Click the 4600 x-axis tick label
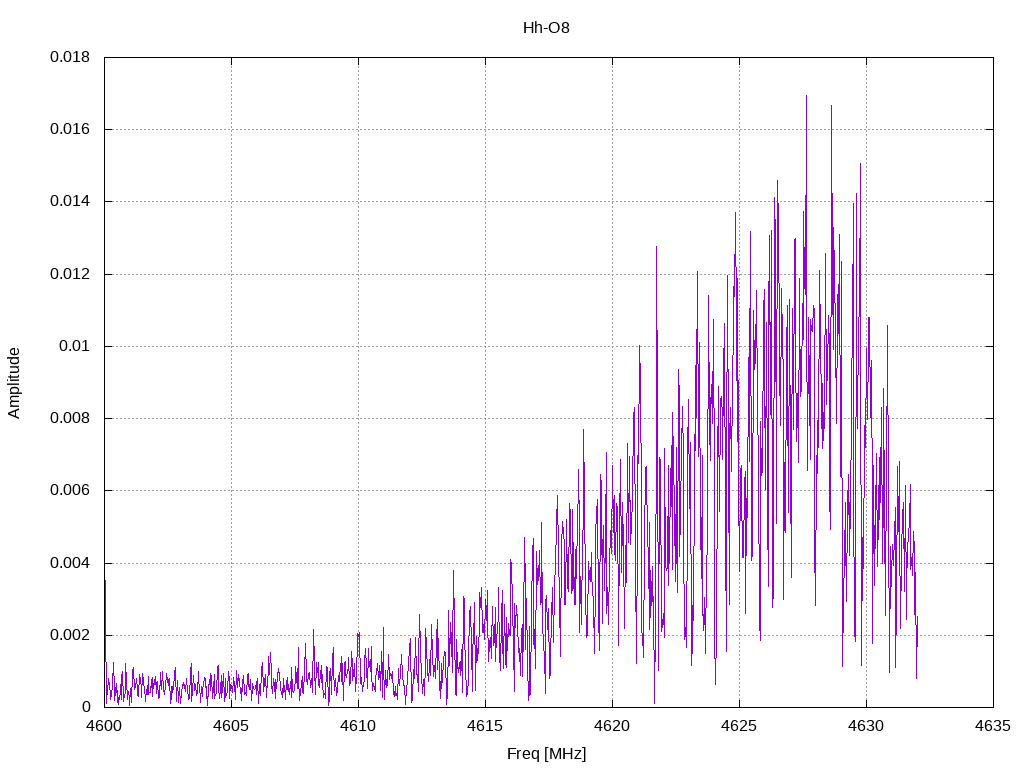Screen dimensions: 1024x768 [x=104, y=726]
